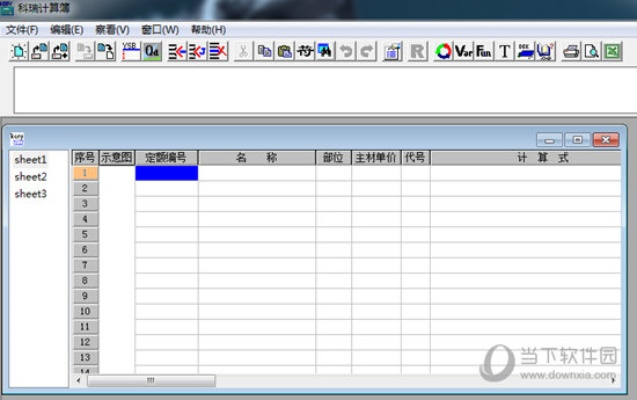Screen dimensions: 637x400
Task: Open the 文件(F) menu
Action: coord(21,29)
